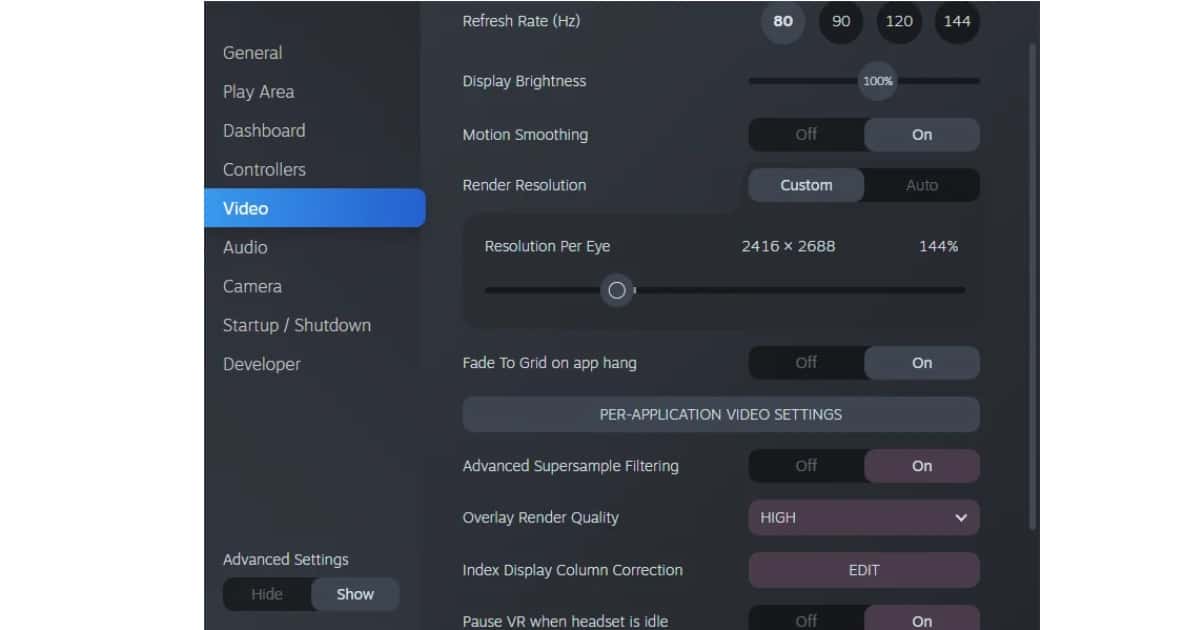Open Per-Application Video Settings

pyautogui.click(x=720, y=414)
